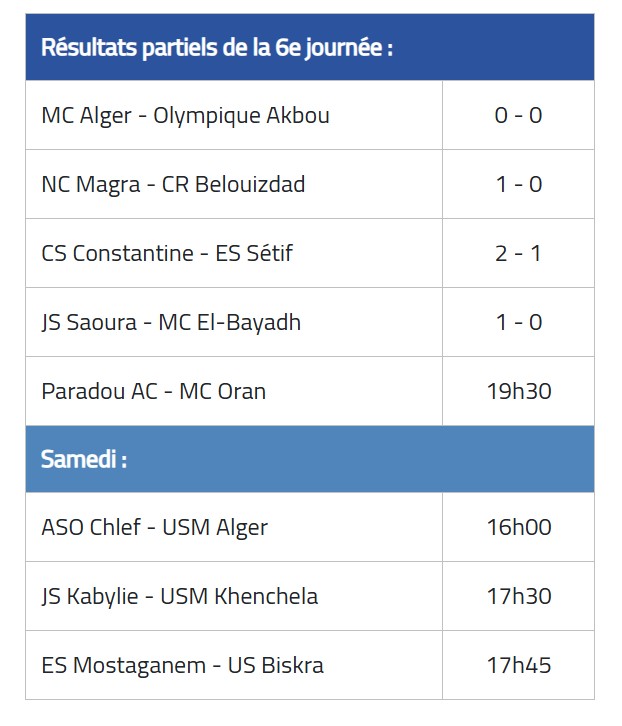Click the 'Olympique Akbou' team name

[x=241, y=115]
